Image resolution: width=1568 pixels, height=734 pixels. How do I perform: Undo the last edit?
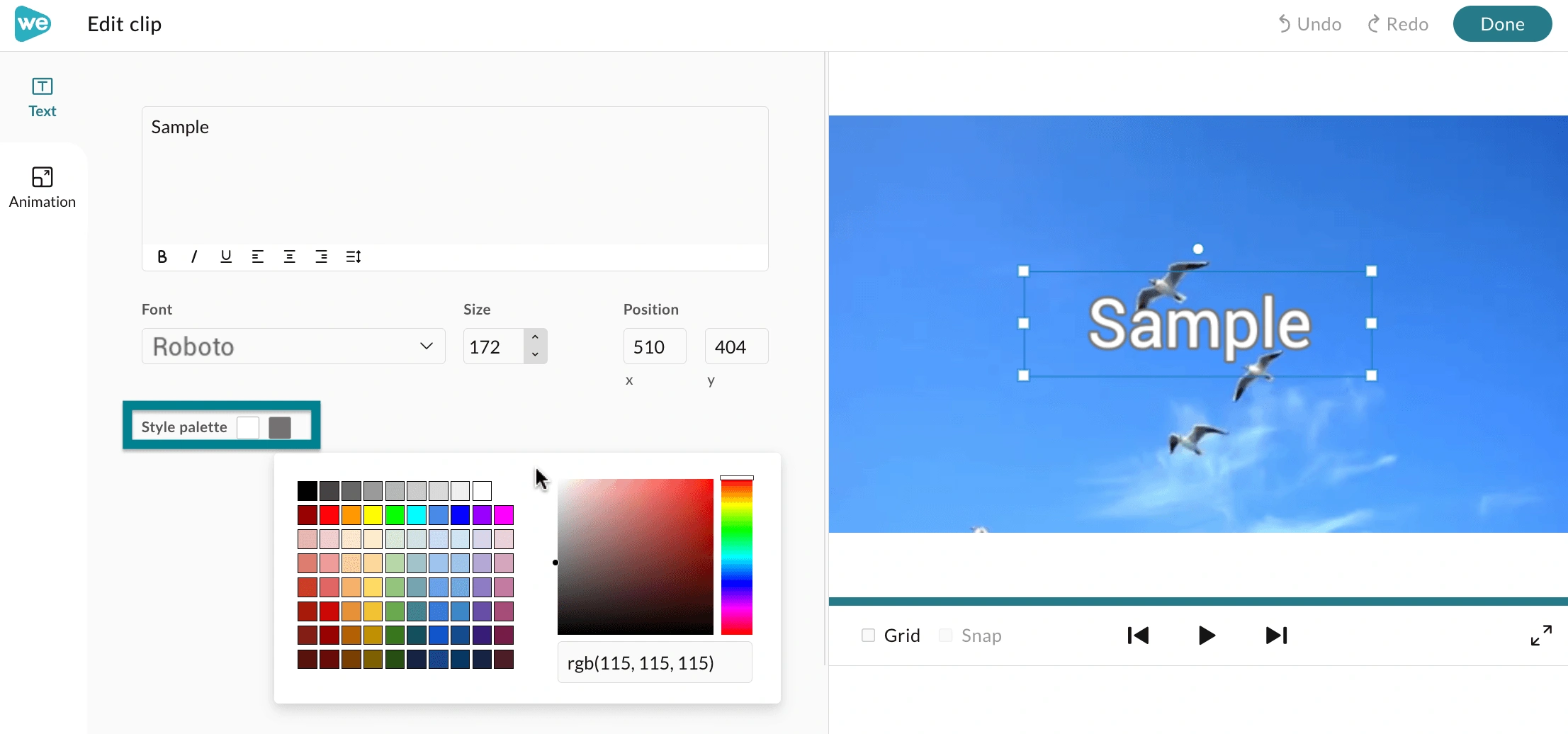coord(1309,24)
